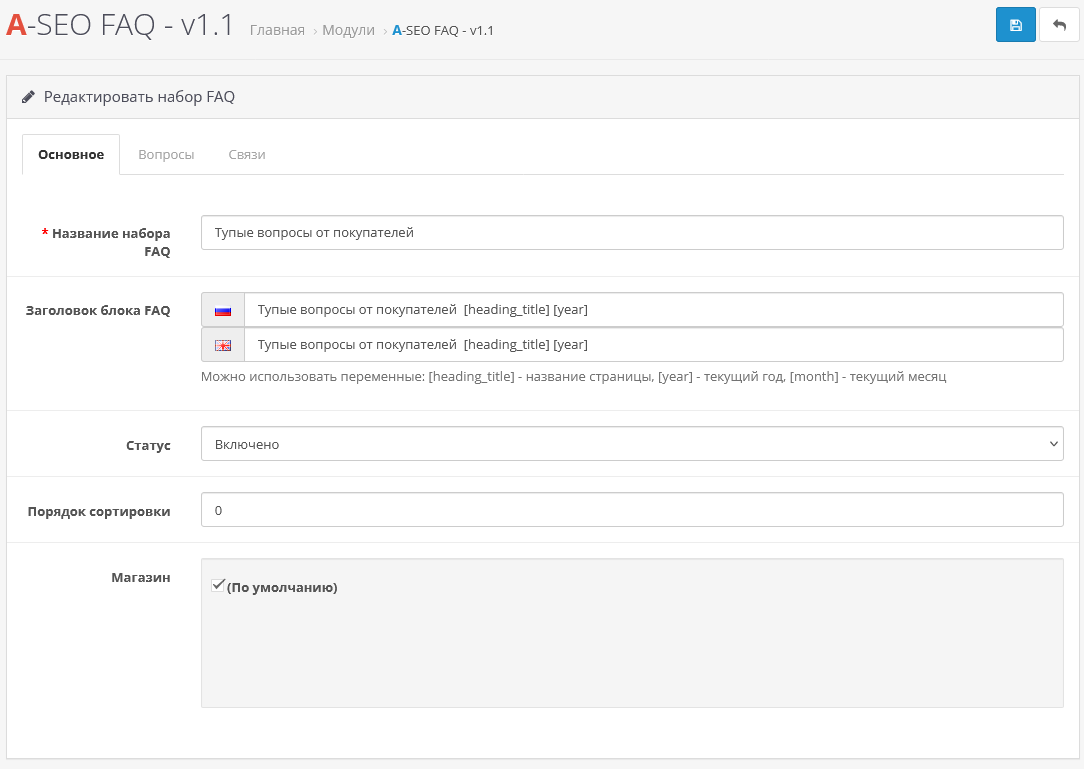Toggle the По умолчанию store checkbox
Screen dimensions: 1084x769
click(x=218, y=585)
